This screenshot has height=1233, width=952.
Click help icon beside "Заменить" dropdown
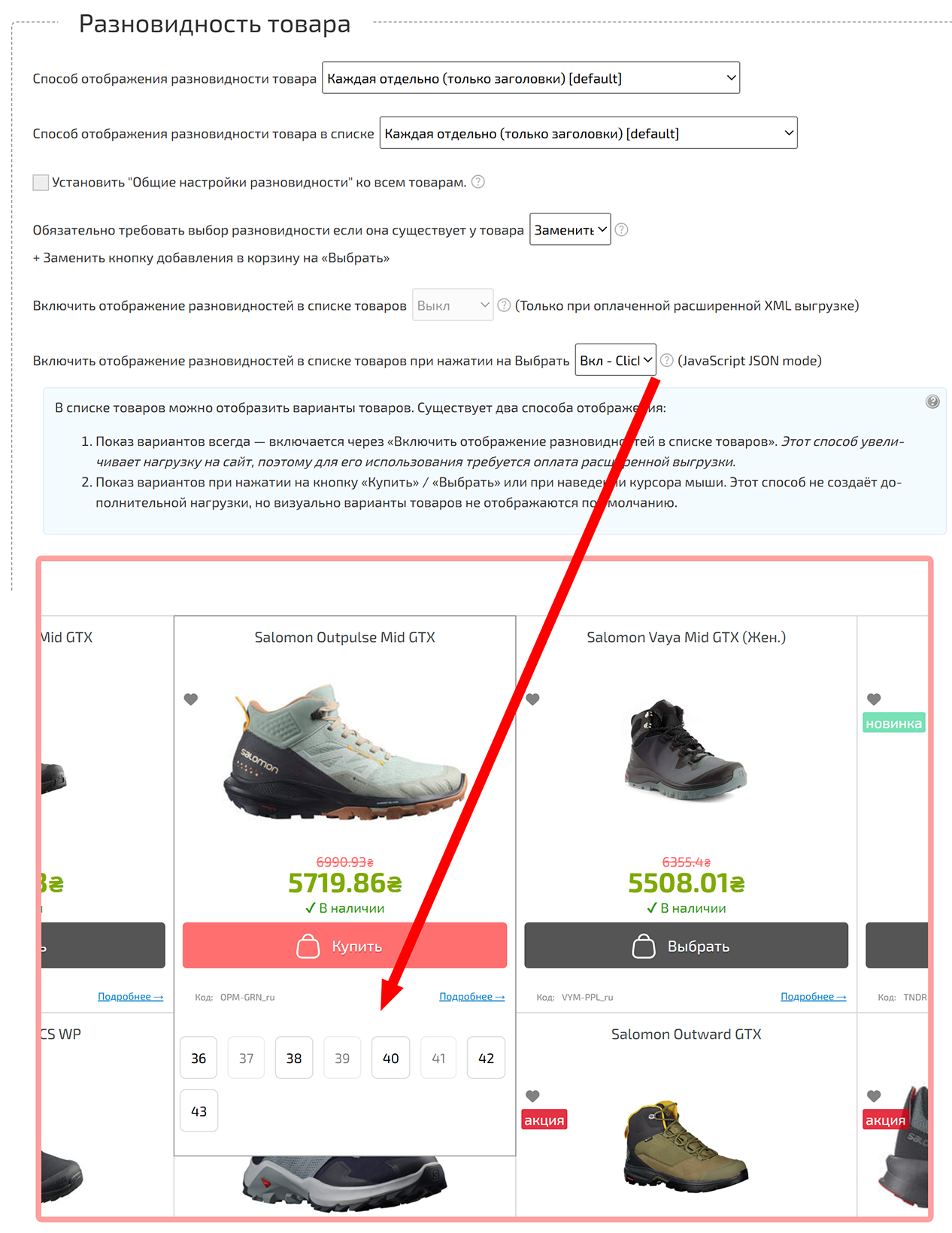pos(621,230)
